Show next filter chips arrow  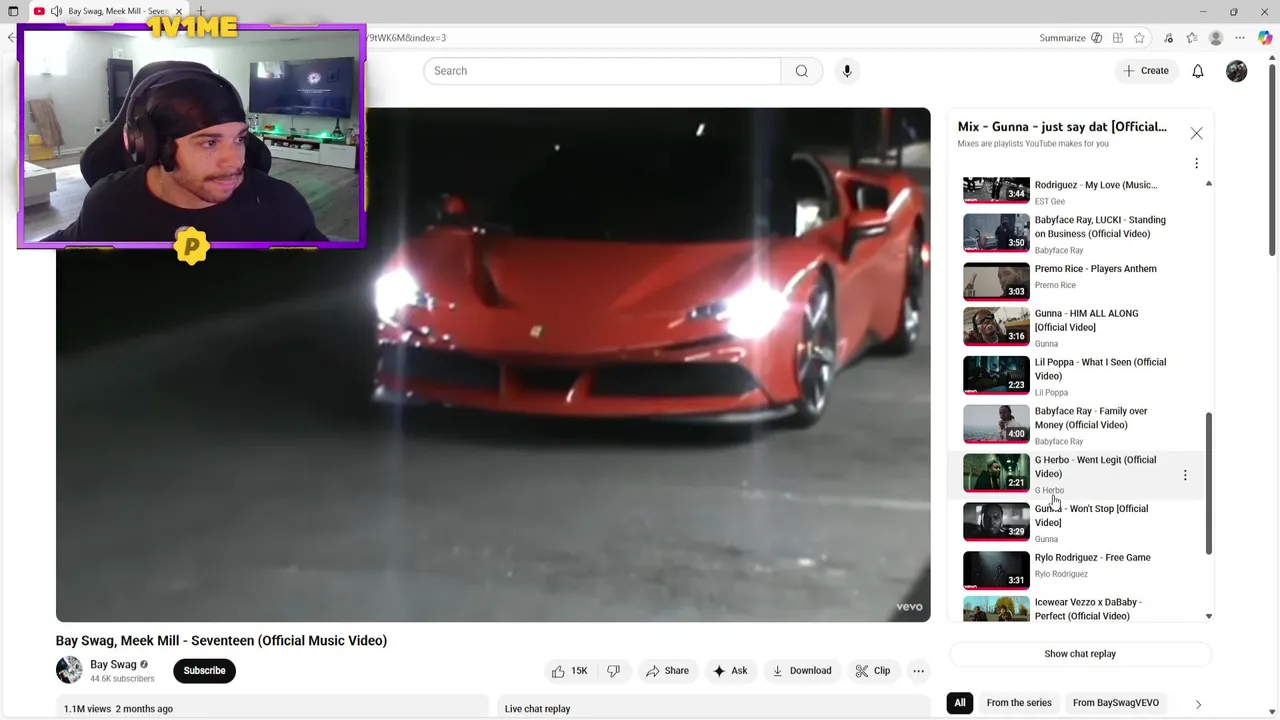pyautogui.click(x=1198, y=704)
